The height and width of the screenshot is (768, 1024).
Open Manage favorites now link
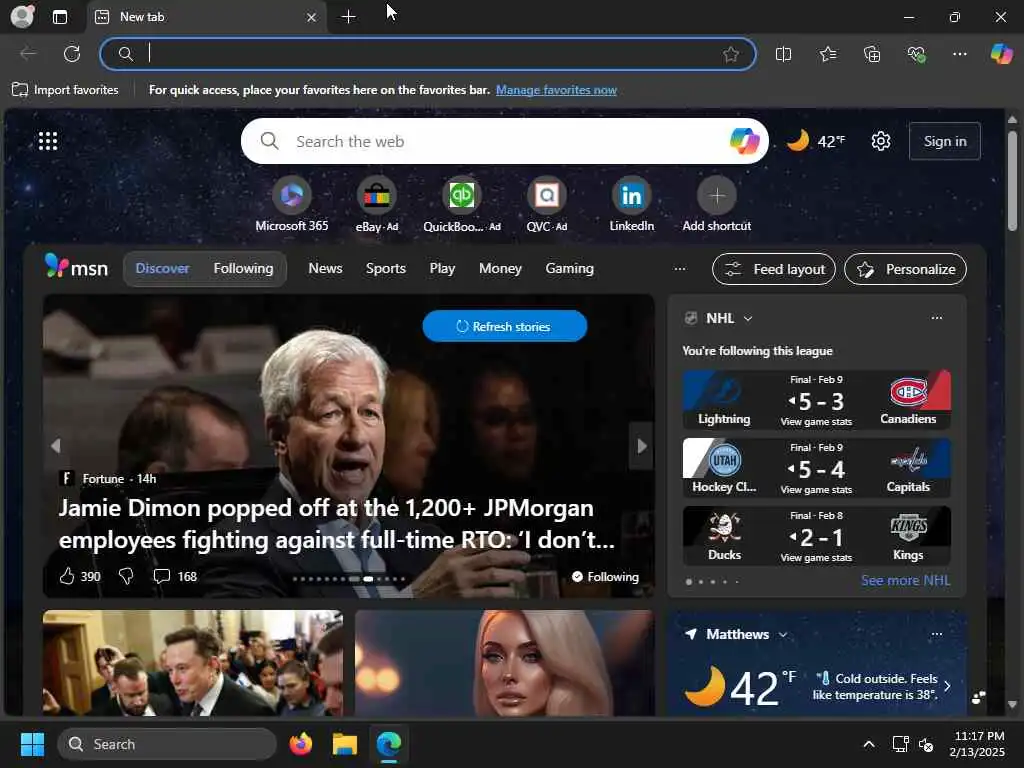556,90
